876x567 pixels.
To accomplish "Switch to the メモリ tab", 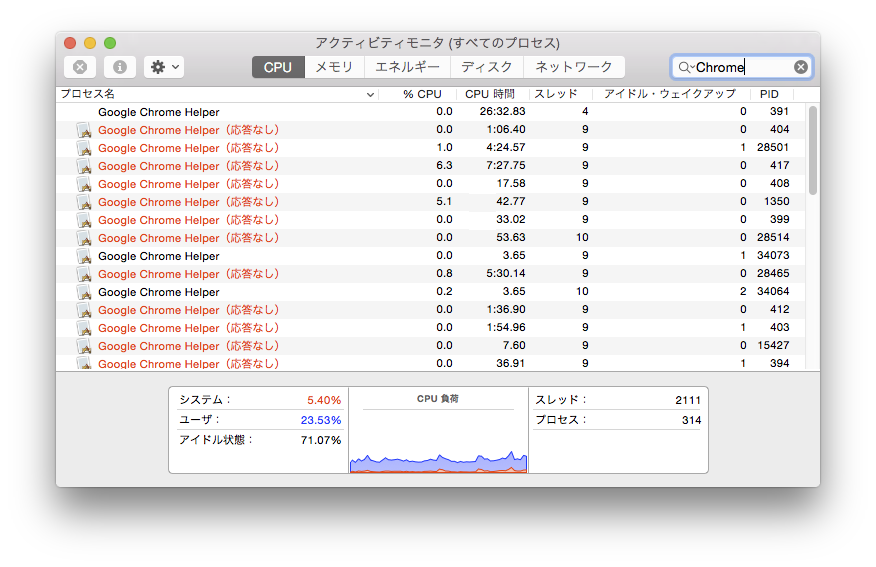I will pyautogui.click(x=334, y=67).
